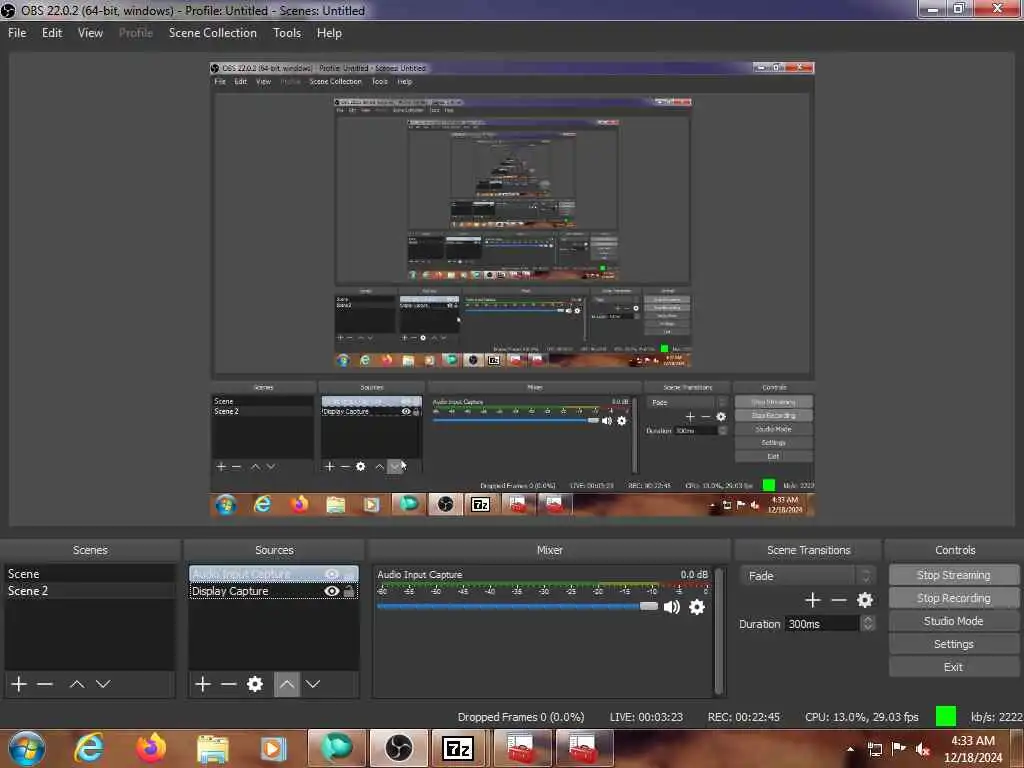Open Windows Media Player taskbar icon

click(274, 748)
